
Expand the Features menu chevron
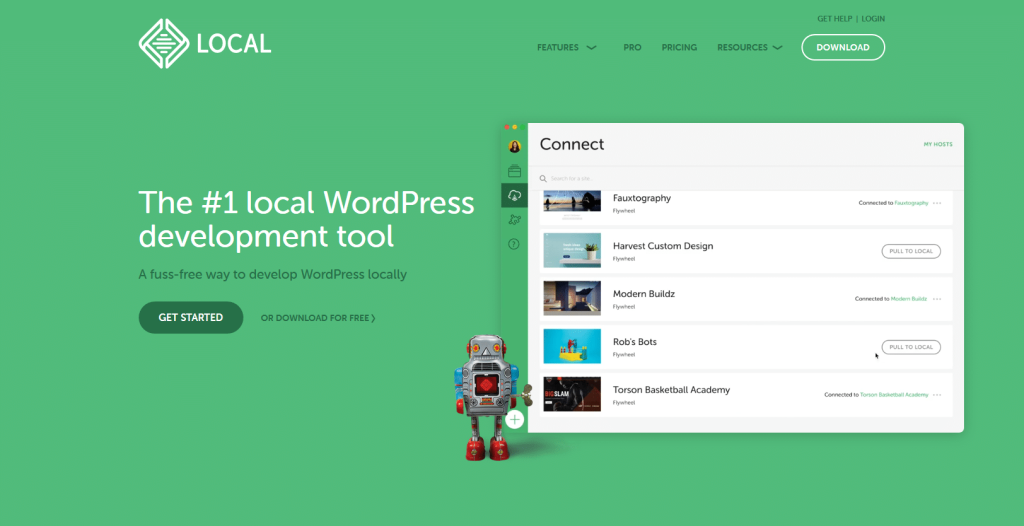591,48
